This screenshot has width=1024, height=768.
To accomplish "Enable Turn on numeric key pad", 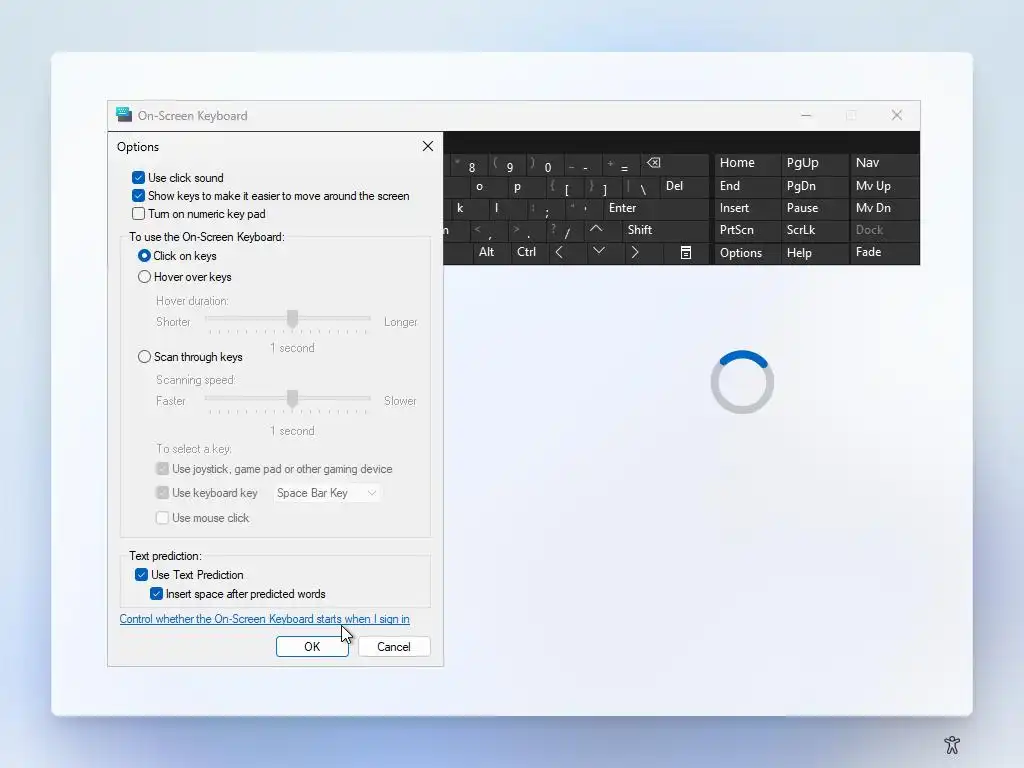I will click(x=138, y=214).
